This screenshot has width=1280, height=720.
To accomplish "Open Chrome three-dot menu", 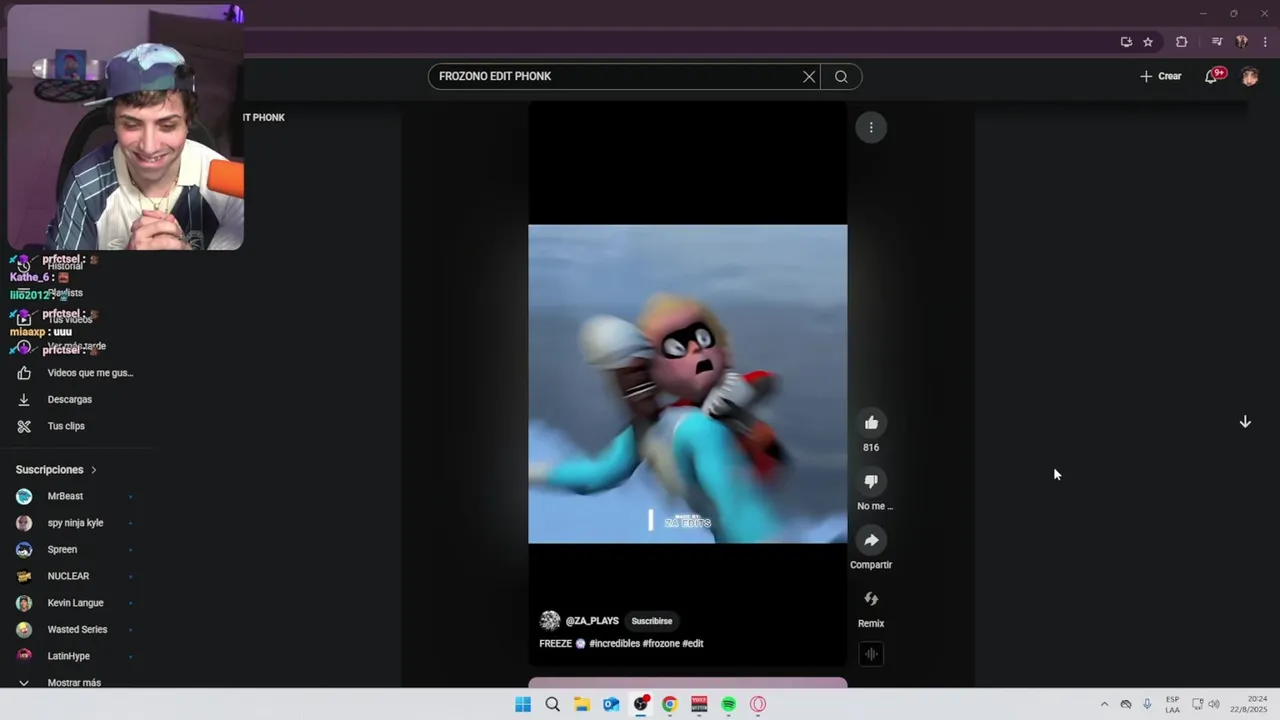I will coord(1265,42).
